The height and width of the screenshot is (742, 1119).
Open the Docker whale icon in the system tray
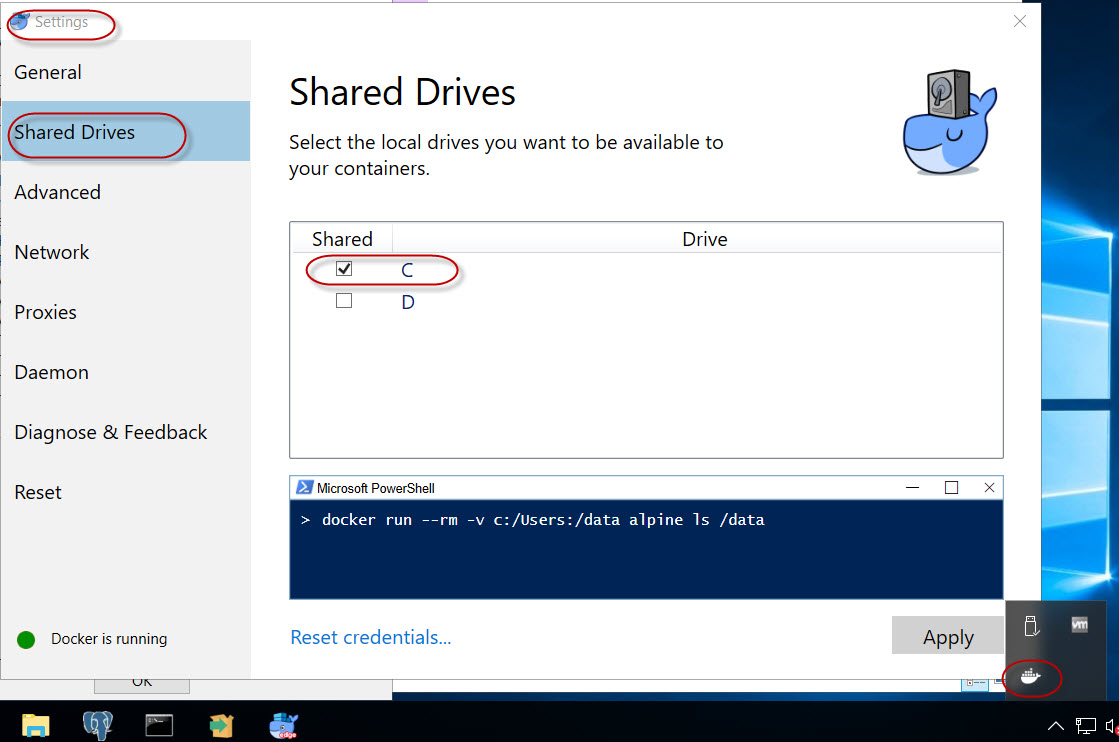(x=1031, y=678)
